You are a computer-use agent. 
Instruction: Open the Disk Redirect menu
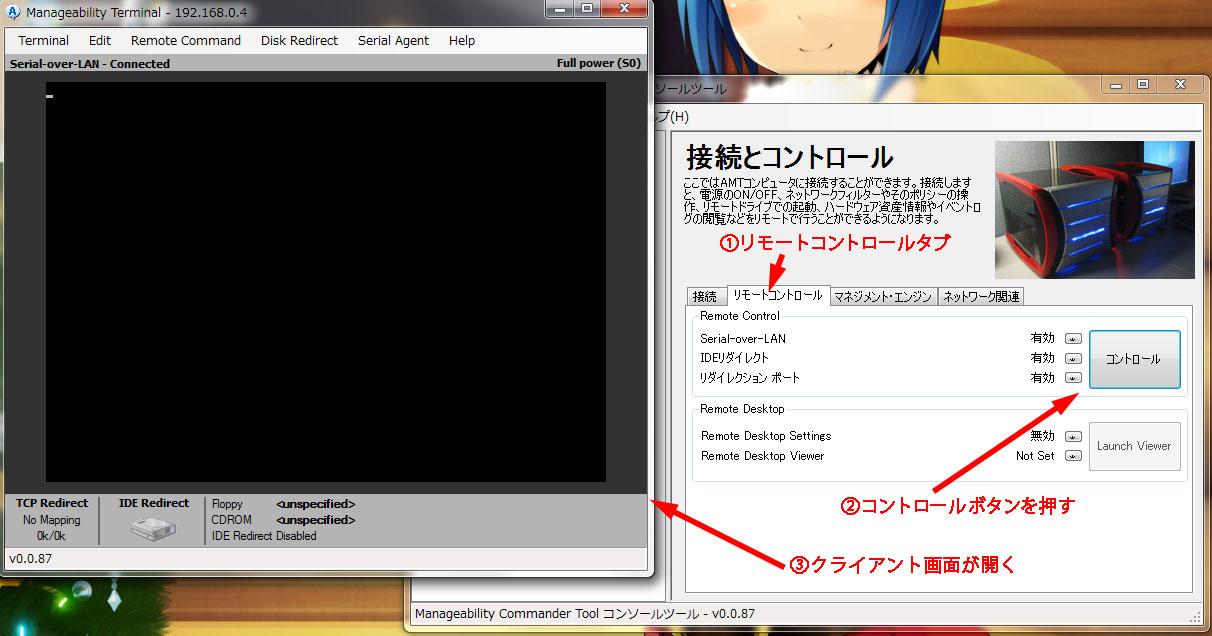point(300,41)
